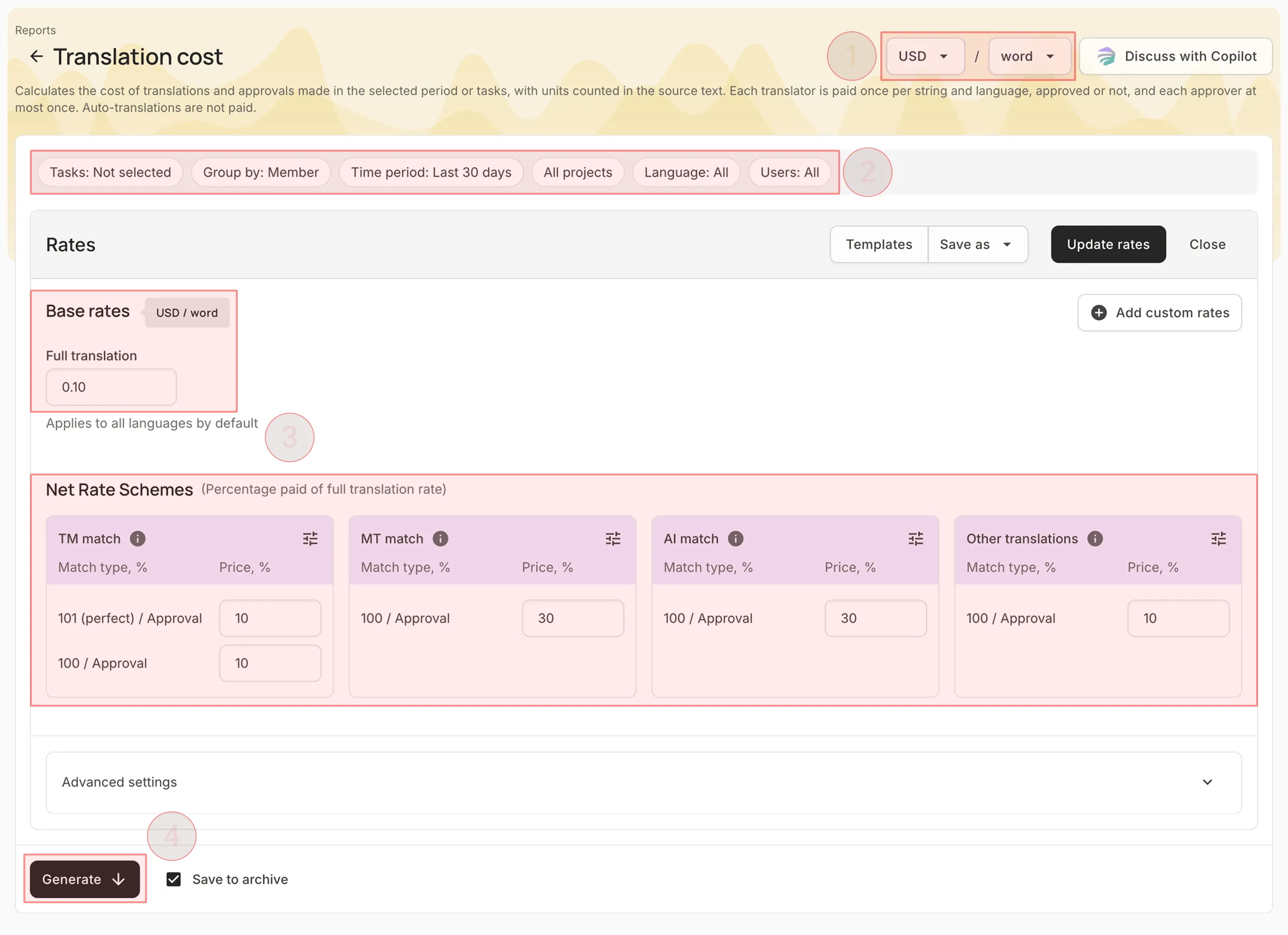1288x935 pixels.
Task: Click the 101 (perfect) / Approval price field
Action: (270, 618)
